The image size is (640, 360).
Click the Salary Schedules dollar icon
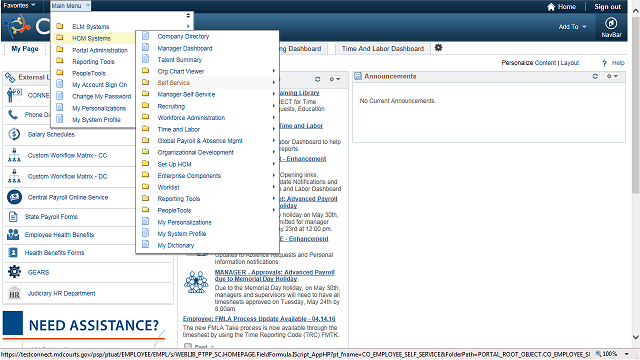click(14, 134)
